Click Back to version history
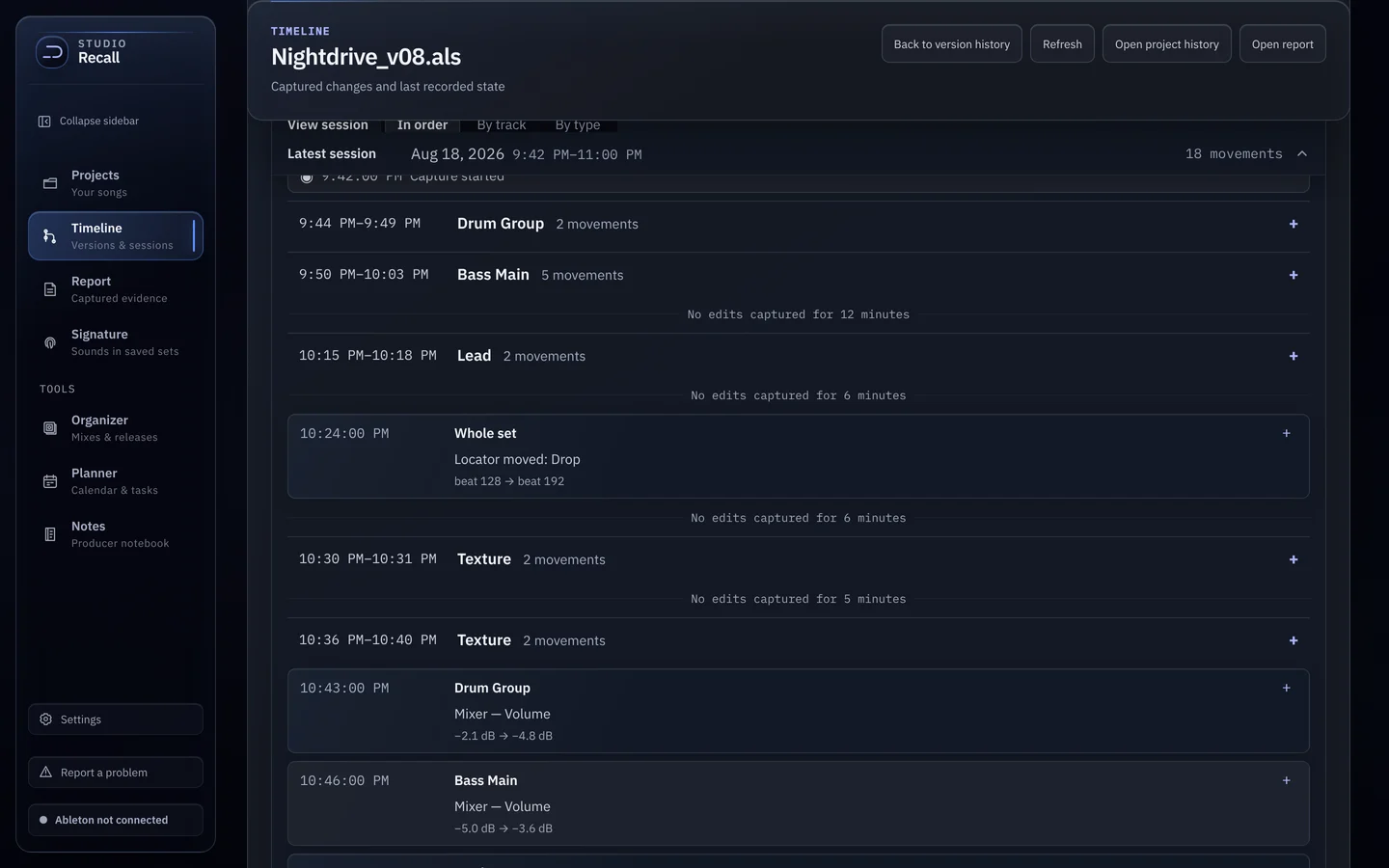The image size is (1389, 868). pyautogui.click(x=952, y=44)
